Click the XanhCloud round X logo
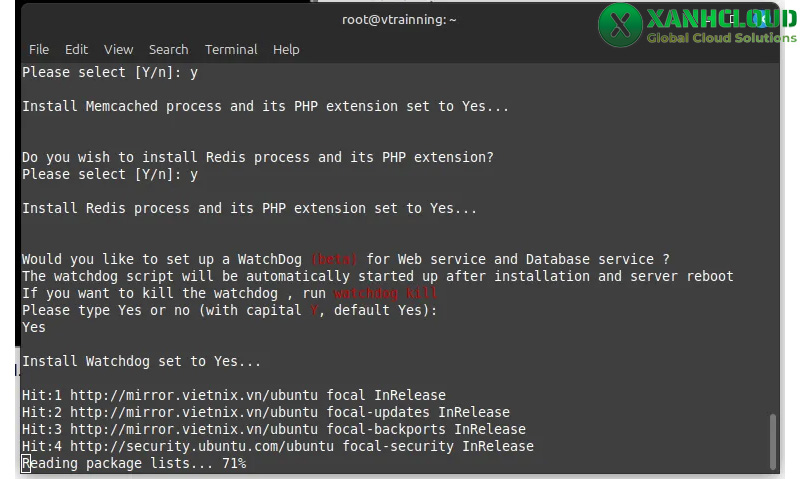The height and width of the screenshot is (479, 800). coord(620,25)
